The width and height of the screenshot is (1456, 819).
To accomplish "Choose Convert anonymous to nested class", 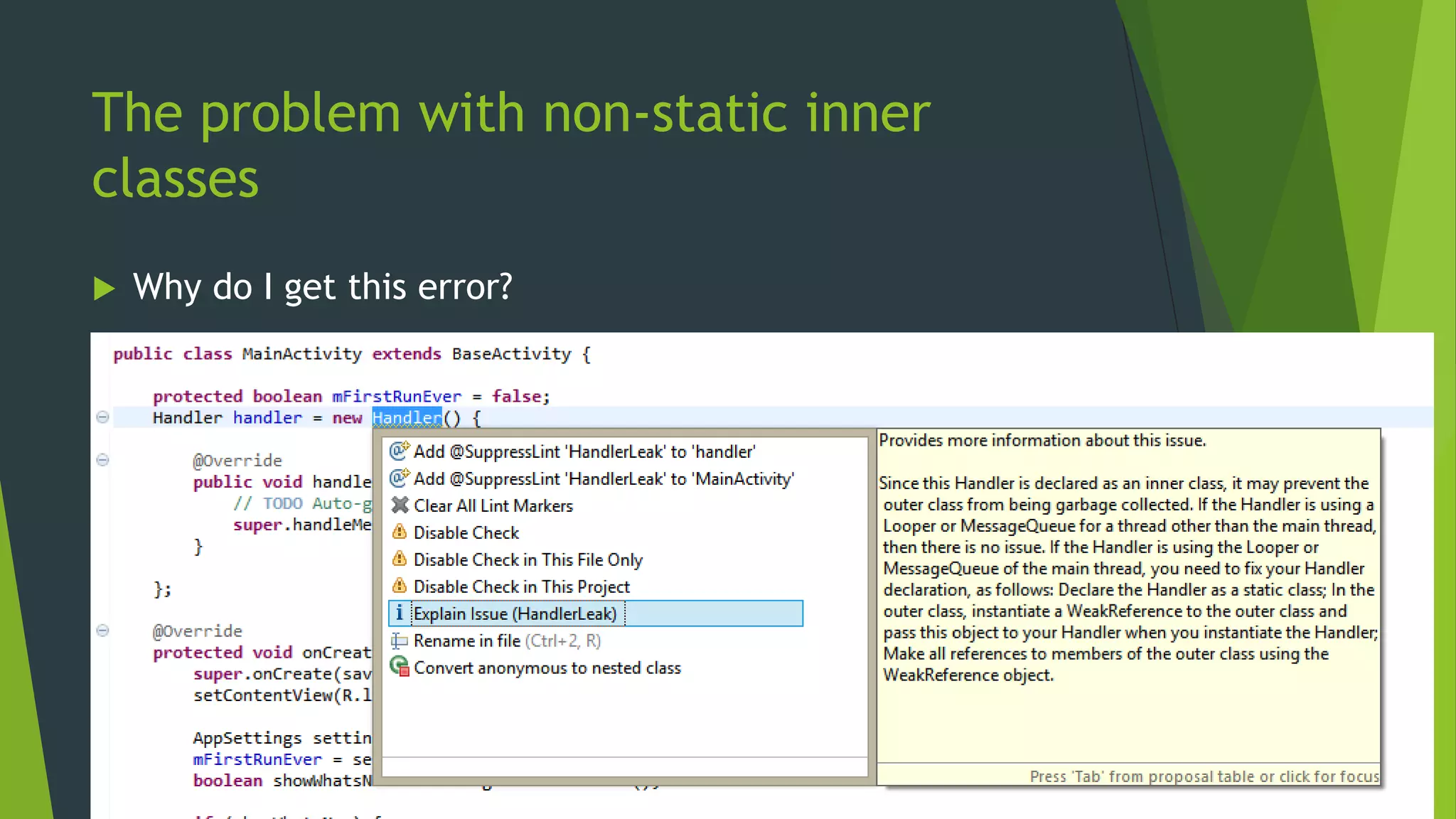I will coord(547,668).
